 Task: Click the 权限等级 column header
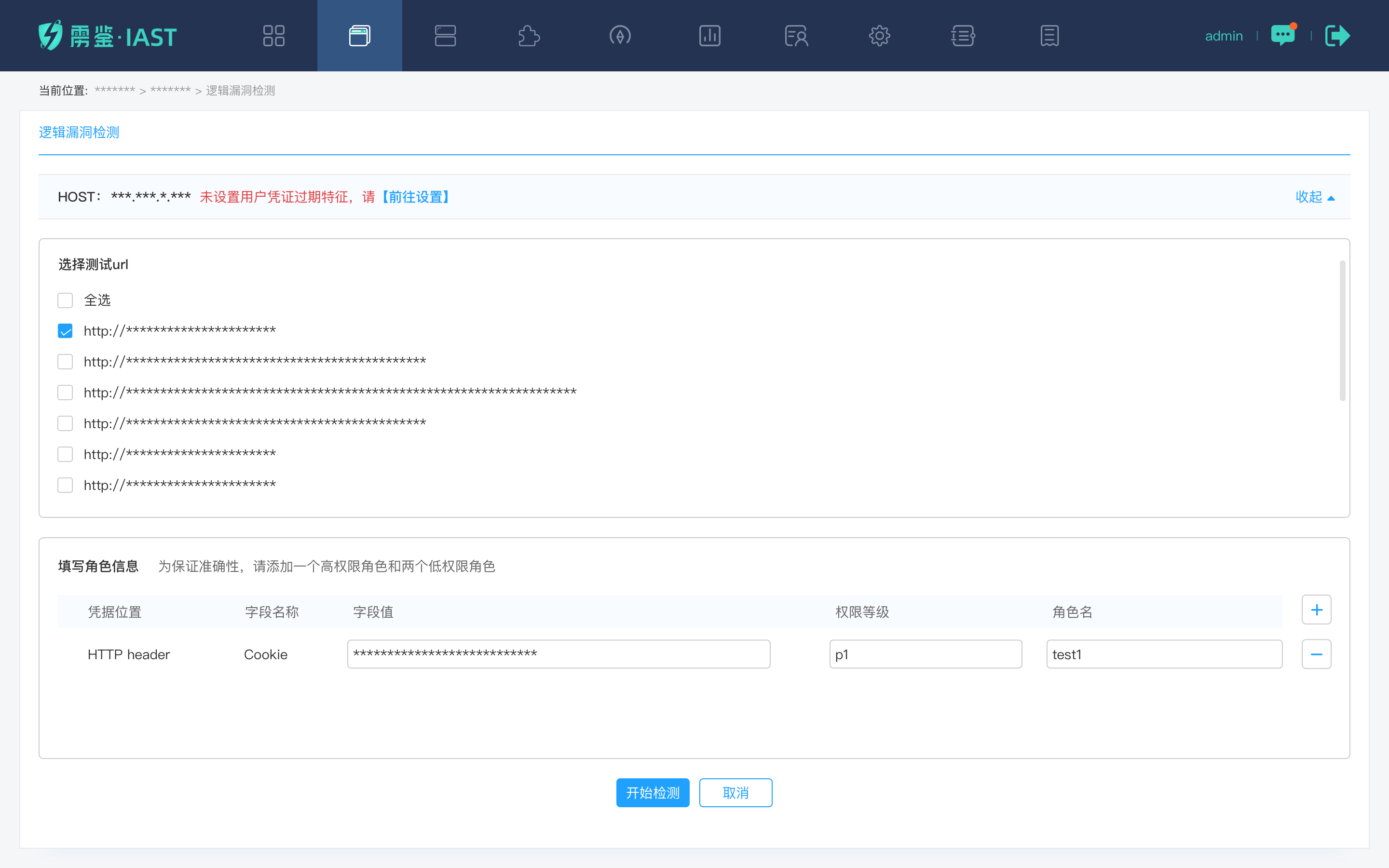pyautogui.click(x=862, y=612)
